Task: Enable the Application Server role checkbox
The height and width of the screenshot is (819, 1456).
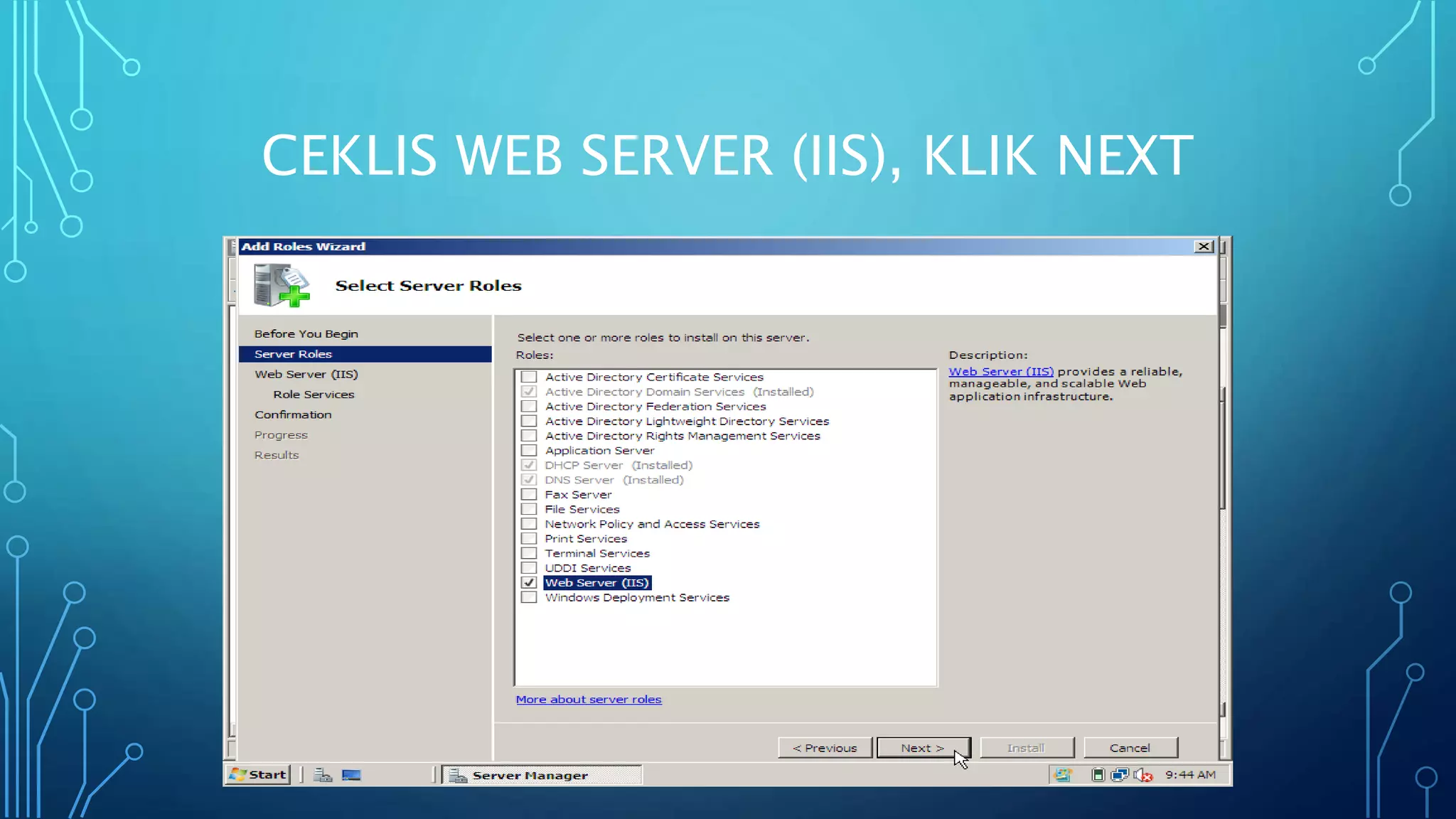Action: [x=529, y=451]
